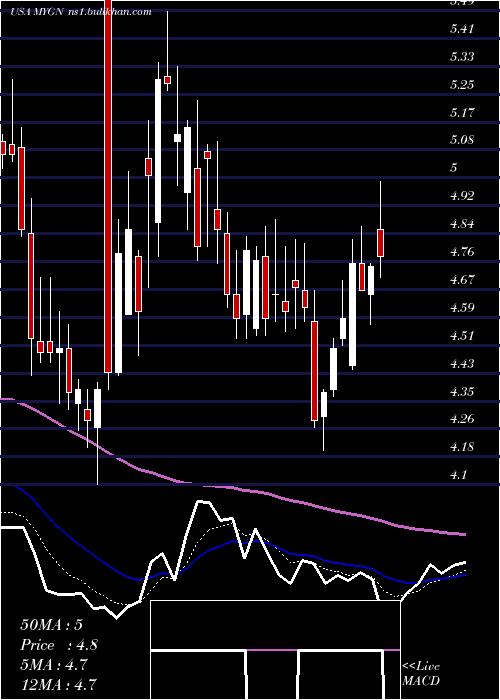Select the 4.1 price axis label

[458, 475]
